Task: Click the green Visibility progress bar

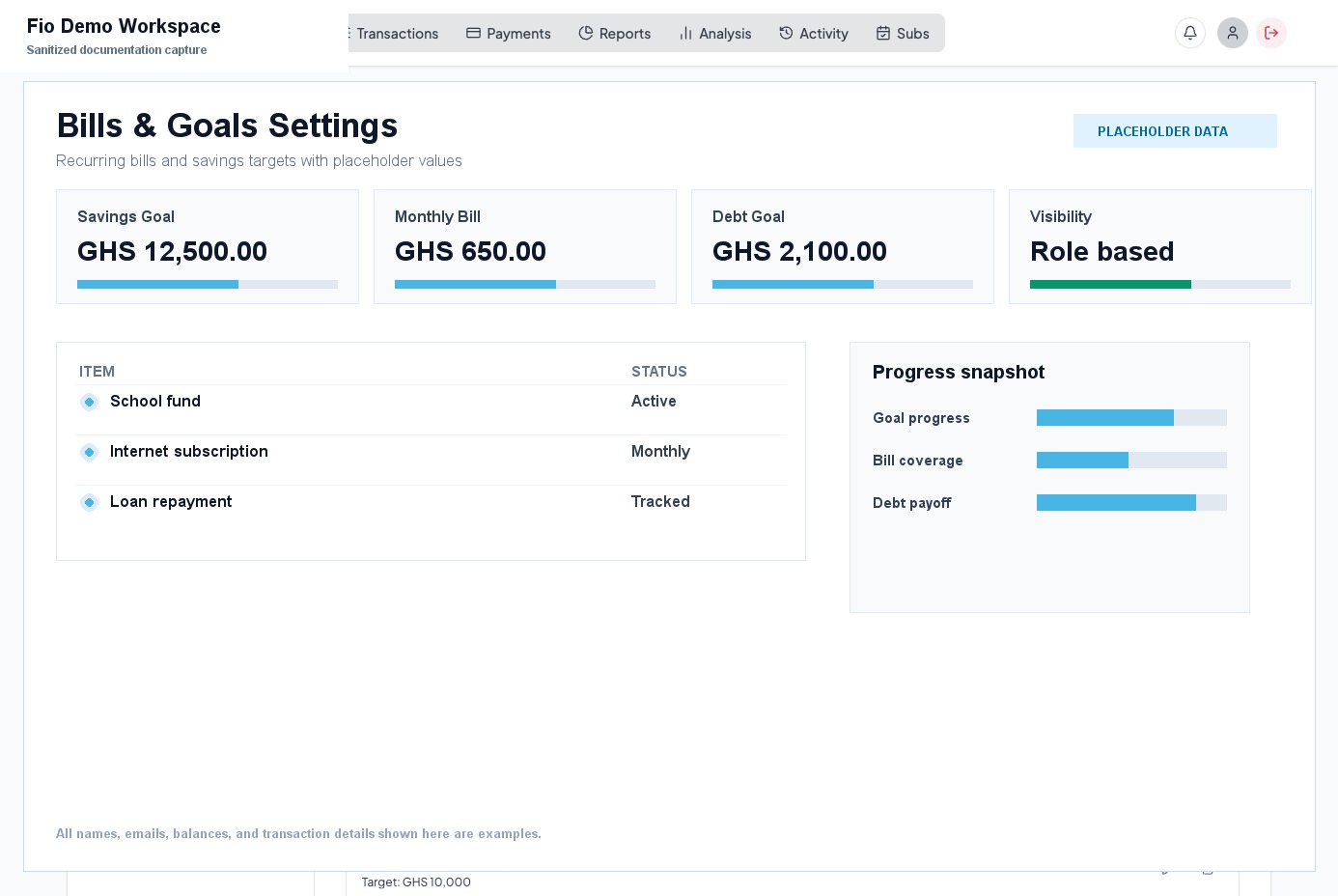Action: [x=1160, y=284]
